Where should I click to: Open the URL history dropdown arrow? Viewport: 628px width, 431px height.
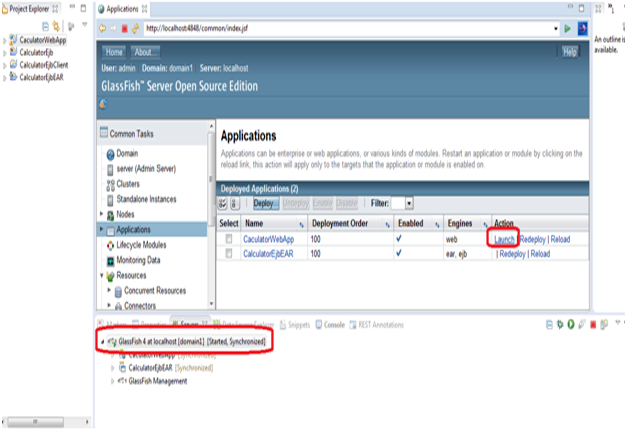556,28
